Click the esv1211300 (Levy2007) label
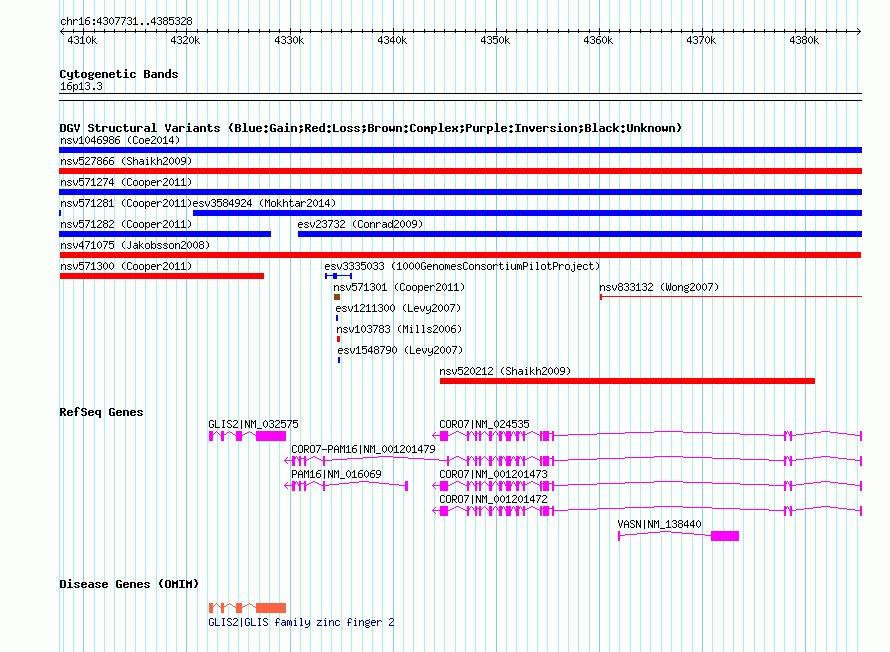890x652 pixels. (398, 308)
